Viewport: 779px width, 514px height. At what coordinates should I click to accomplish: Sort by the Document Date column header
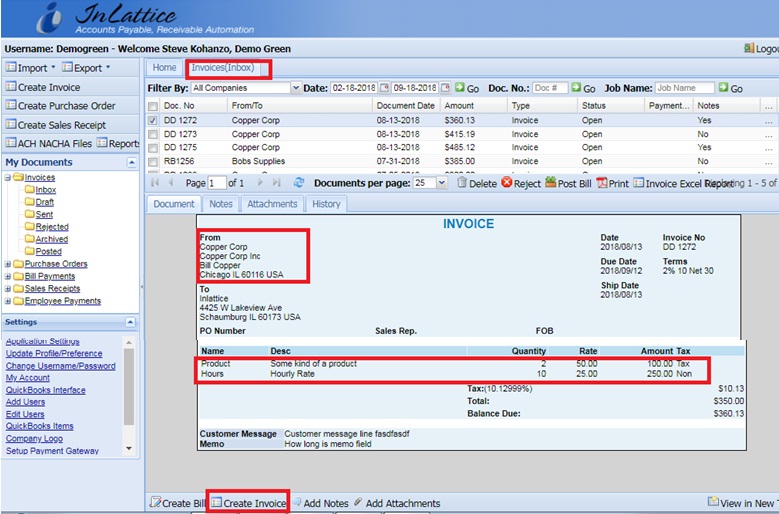[405, 105]
